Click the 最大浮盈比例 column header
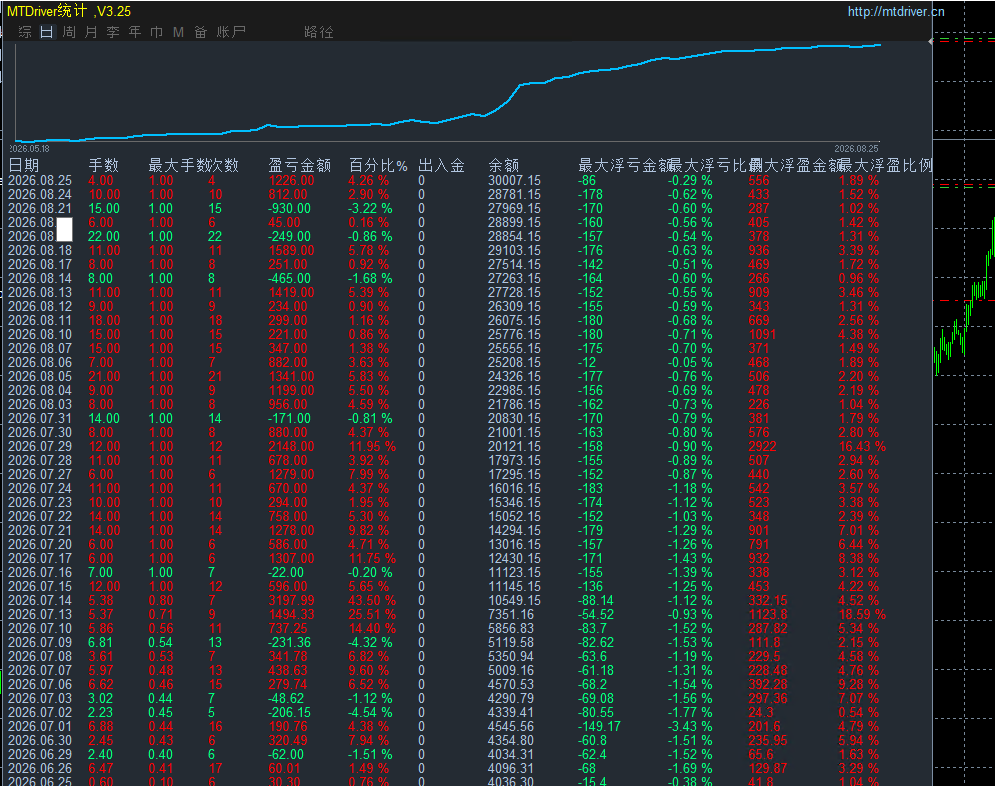 (x=886, y=166)
